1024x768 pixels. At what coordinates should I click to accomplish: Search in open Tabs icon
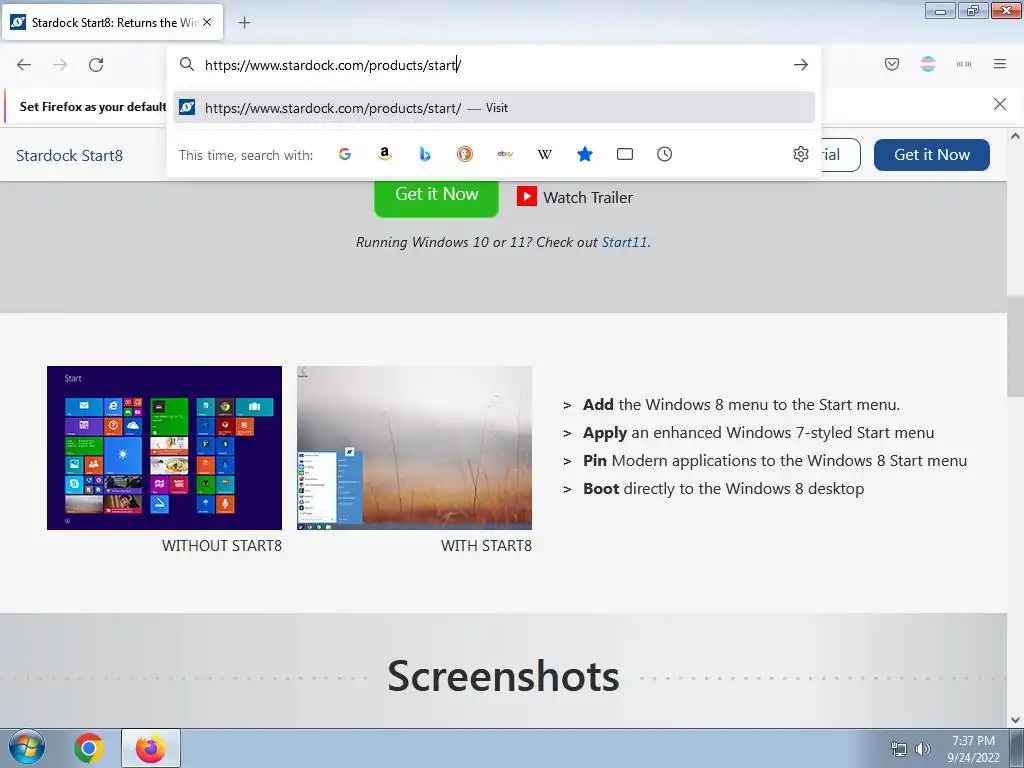tap(625, 154)
